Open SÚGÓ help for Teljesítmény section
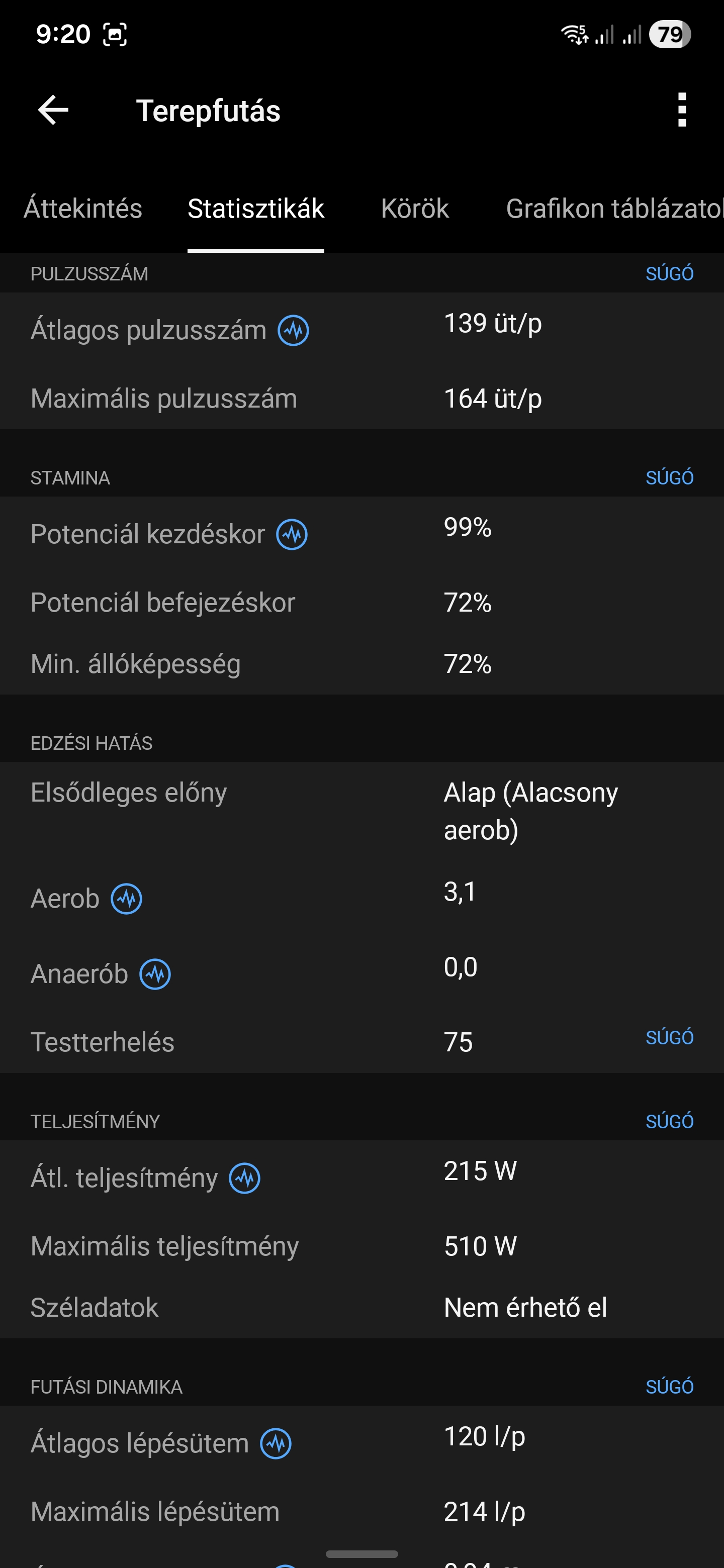The height and width of the screenshot is (1568, 724). pyautogui.click(x=669, y=1121)
